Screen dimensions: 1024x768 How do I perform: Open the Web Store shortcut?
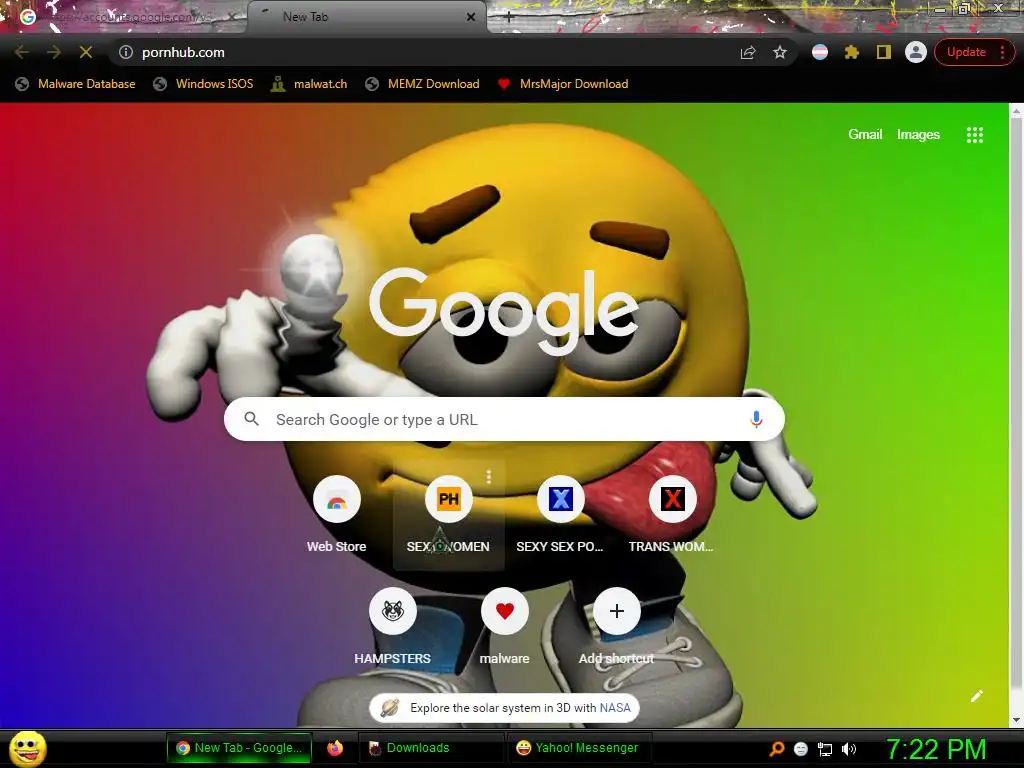tap(336, 514)
